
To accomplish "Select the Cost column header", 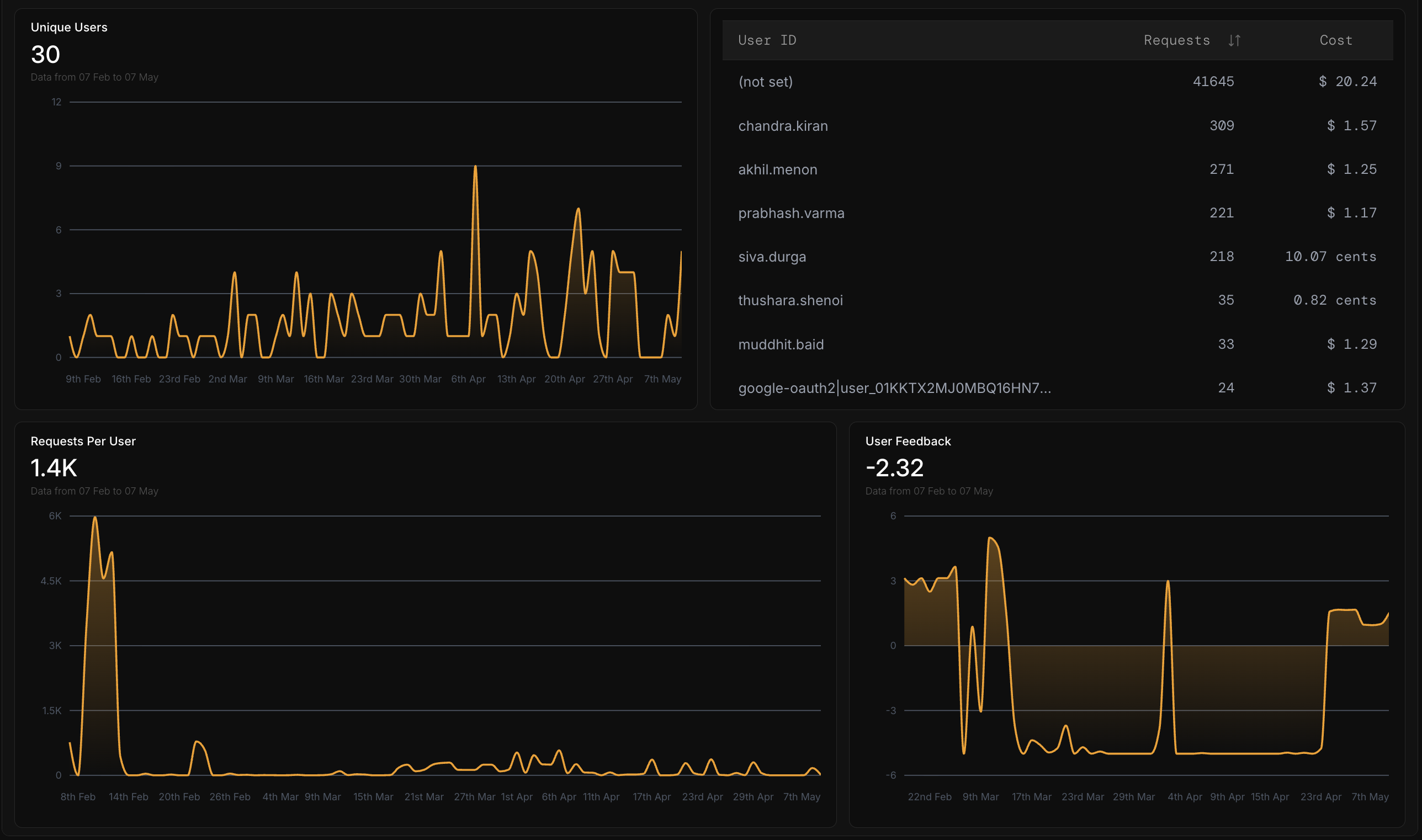I will tap(1336, 41).
